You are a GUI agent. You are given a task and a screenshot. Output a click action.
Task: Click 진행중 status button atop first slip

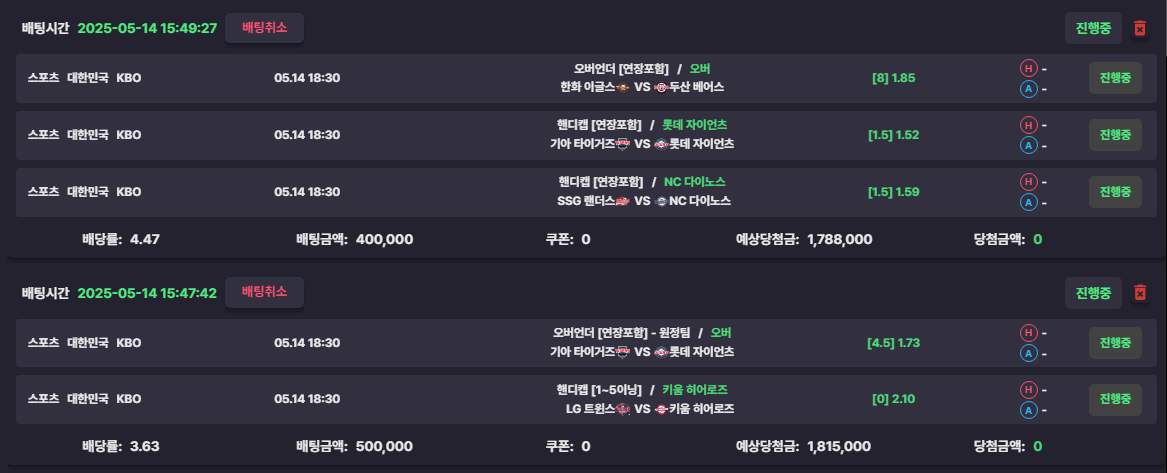pyautogui.click(x=1093, y=28)
